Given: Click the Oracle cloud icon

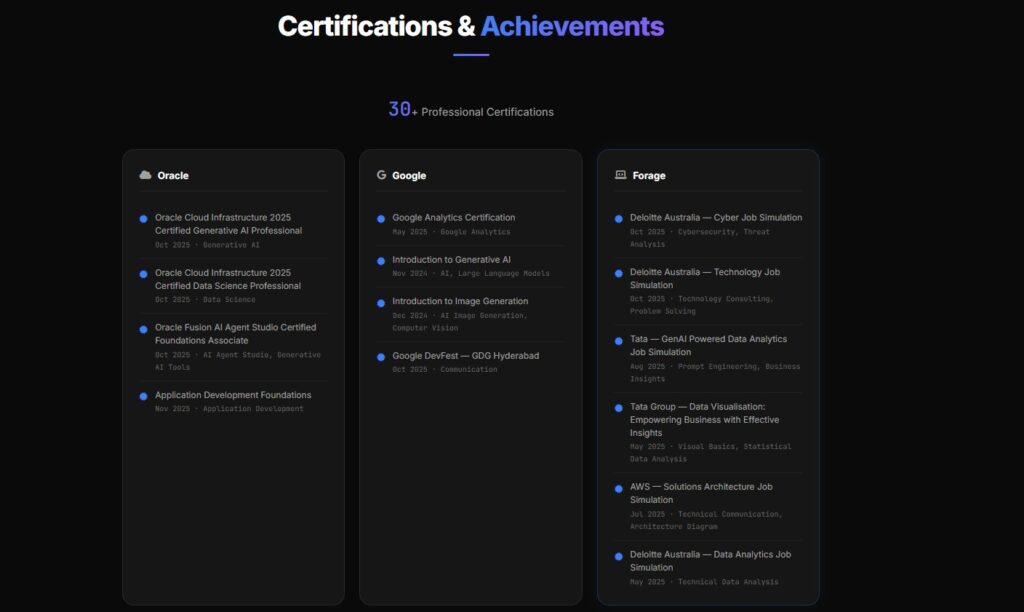Looking at the screenshot, I should 145,175.
